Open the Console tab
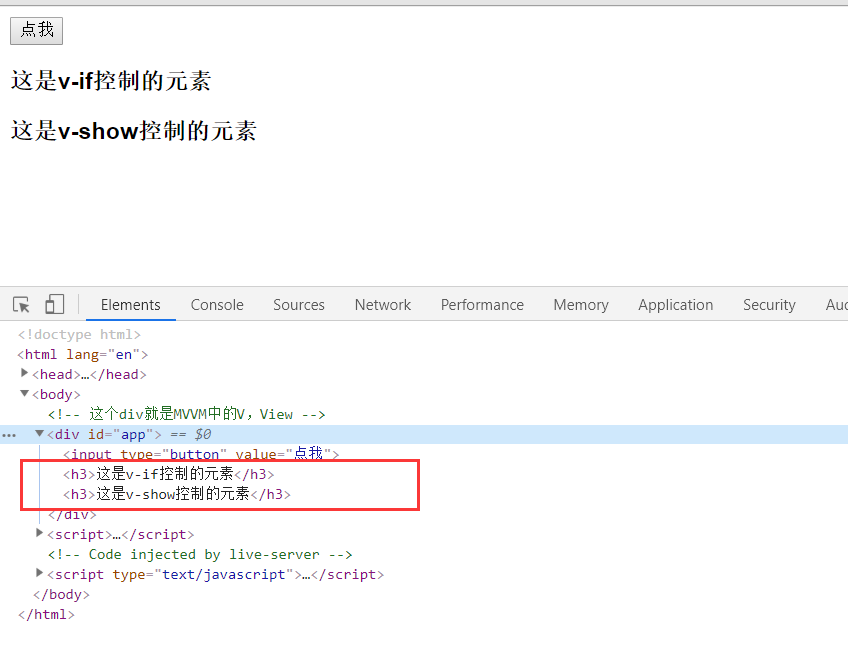The width and height of the screenshot is (848, 651). (x=217, y=305)
